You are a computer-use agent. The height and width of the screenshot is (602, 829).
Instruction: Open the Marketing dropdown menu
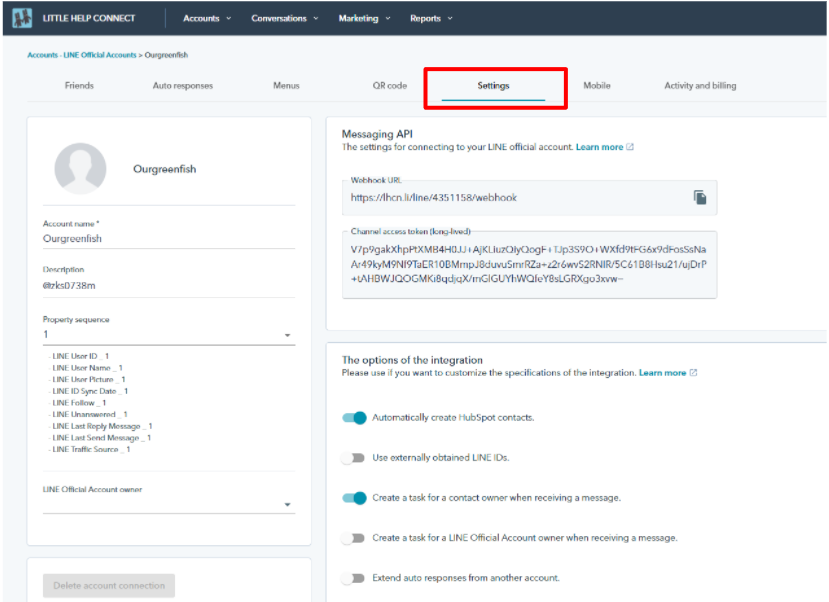click(364, 18)
